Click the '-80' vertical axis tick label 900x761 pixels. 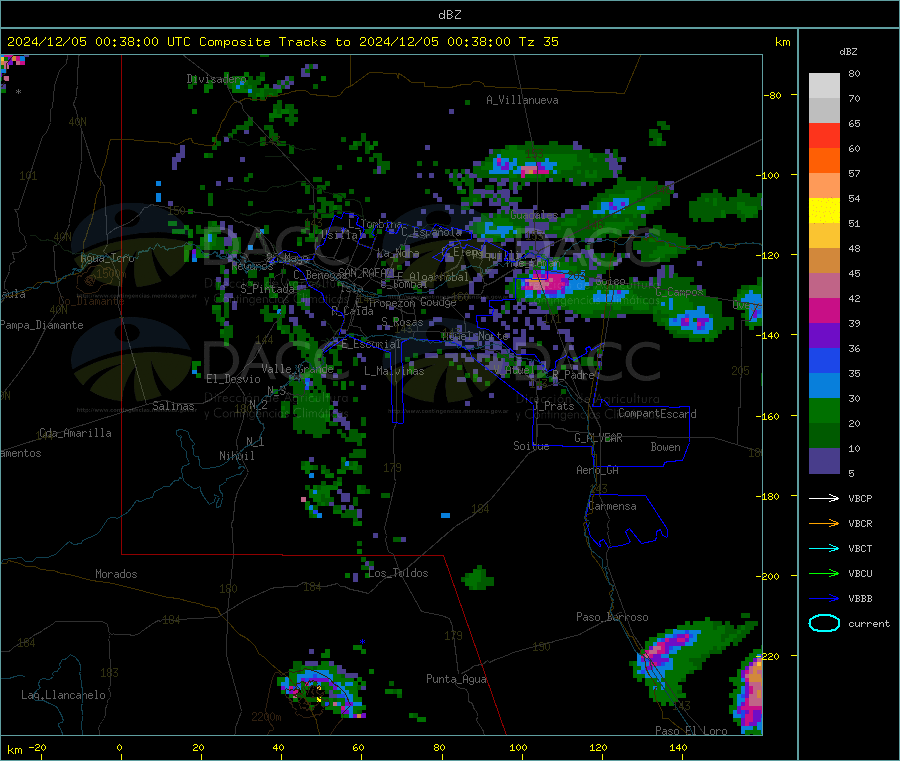(773, 95)
